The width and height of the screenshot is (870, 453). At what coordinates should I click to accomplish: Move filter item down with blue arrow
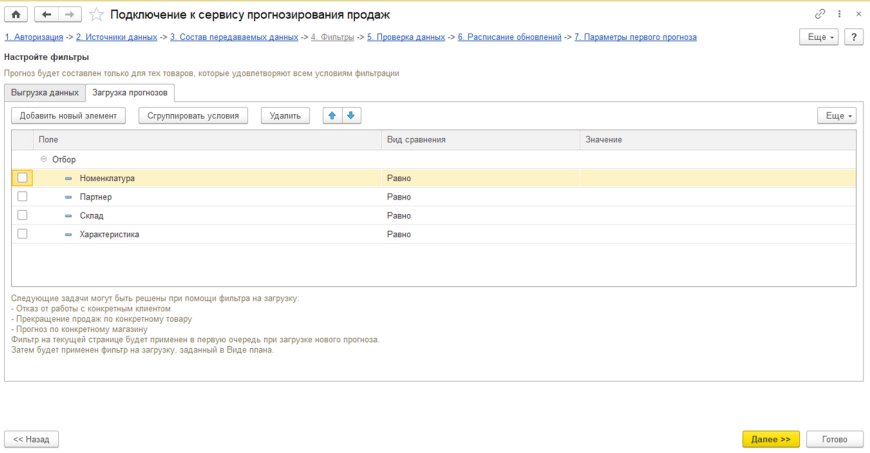[x=350, y=115]
